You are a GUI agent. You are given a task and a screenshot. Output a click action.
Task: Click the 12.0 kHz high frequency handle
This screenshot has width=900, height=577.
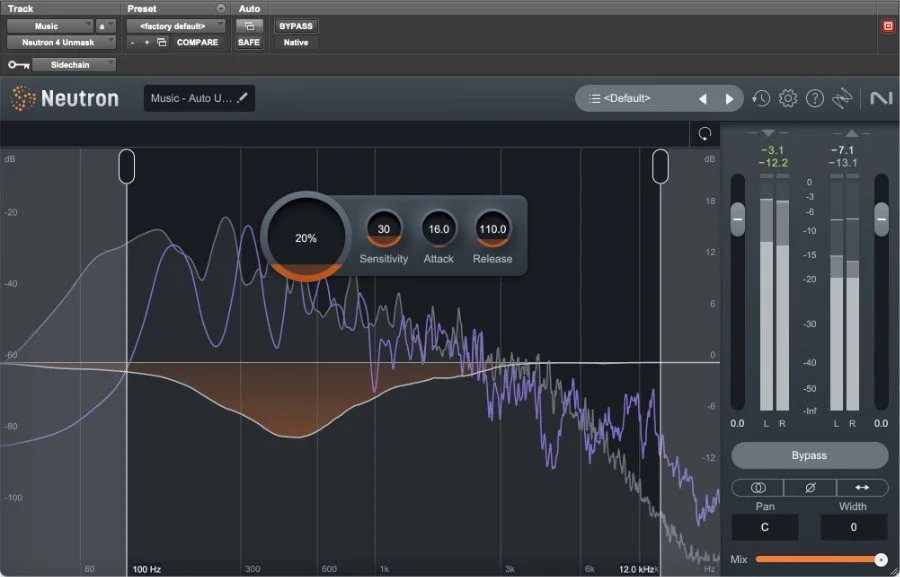(660, 166)
